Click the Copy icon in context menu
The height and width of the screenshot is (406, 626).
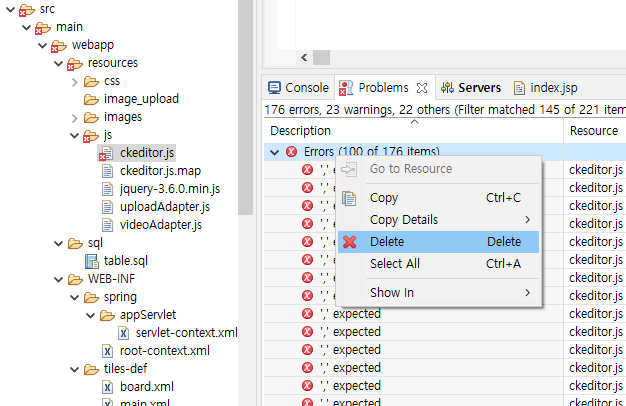[x=349, y=198]
